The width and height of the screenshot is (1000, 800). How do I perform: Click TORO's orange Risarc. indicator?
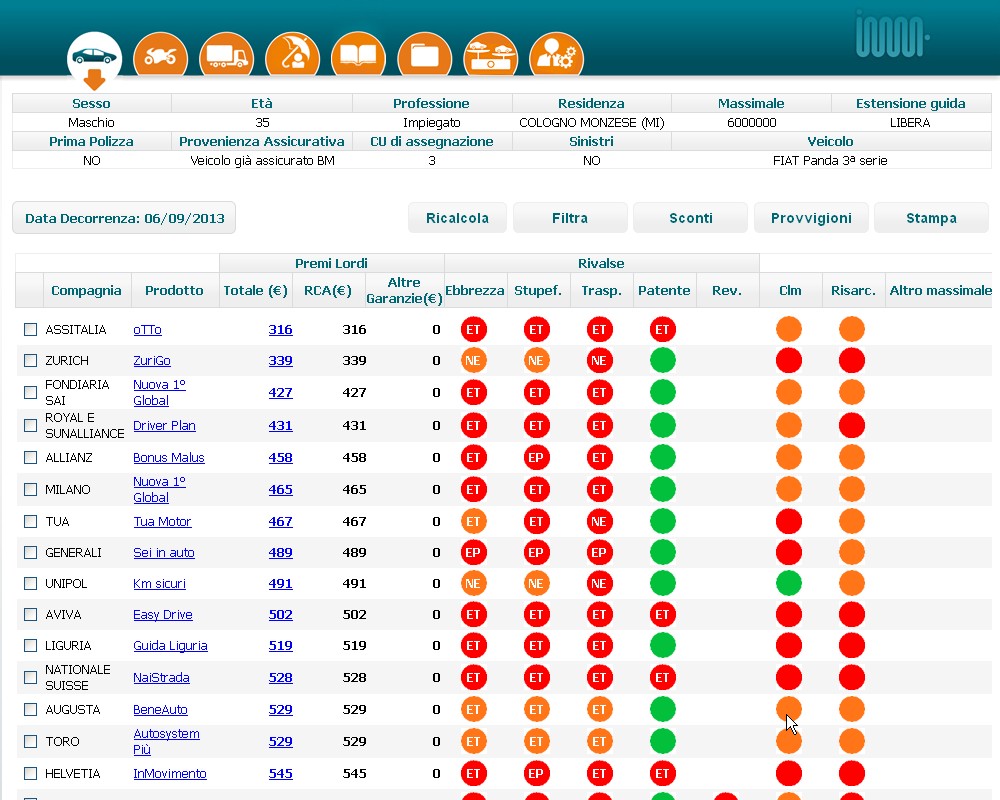coord(852,741)
